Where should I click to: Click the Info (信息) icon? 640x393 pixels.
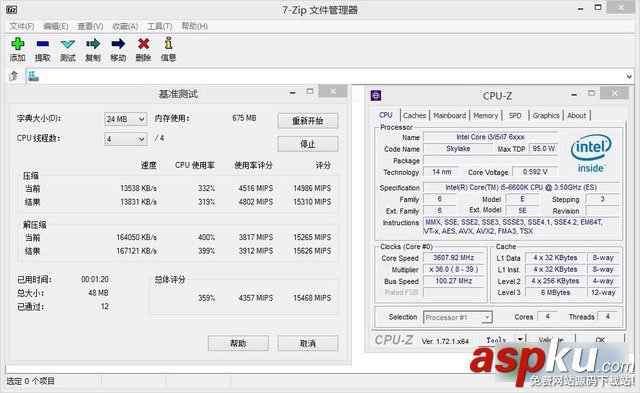168,43
